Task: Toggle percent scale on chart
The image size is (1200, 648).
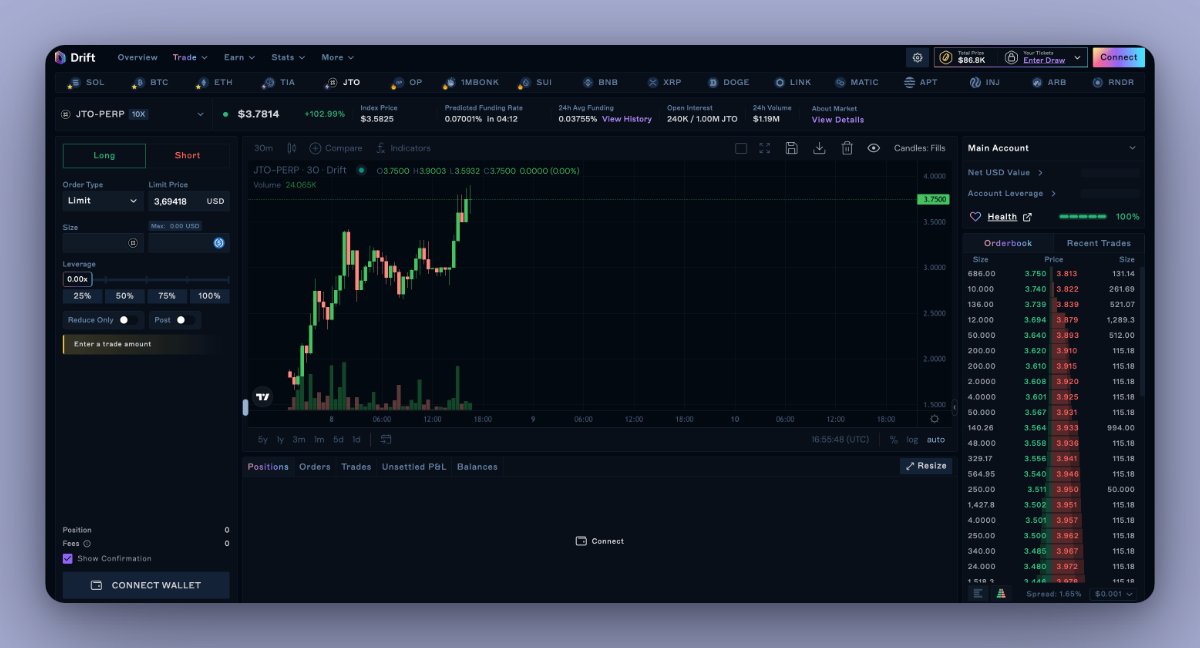Action: [x=894, y=440]
